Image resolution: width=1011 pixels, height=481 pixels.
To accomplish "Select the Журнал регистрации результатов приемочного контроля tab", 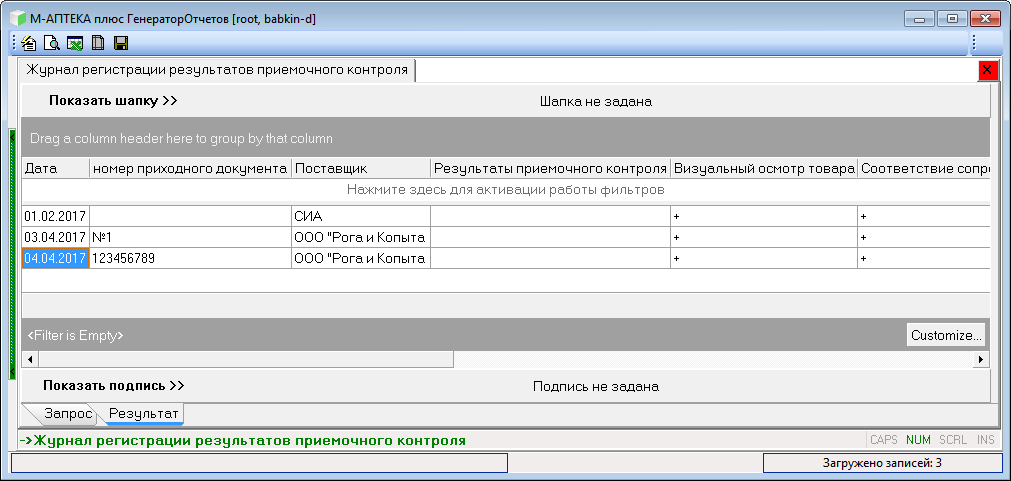I will point(217,70).
